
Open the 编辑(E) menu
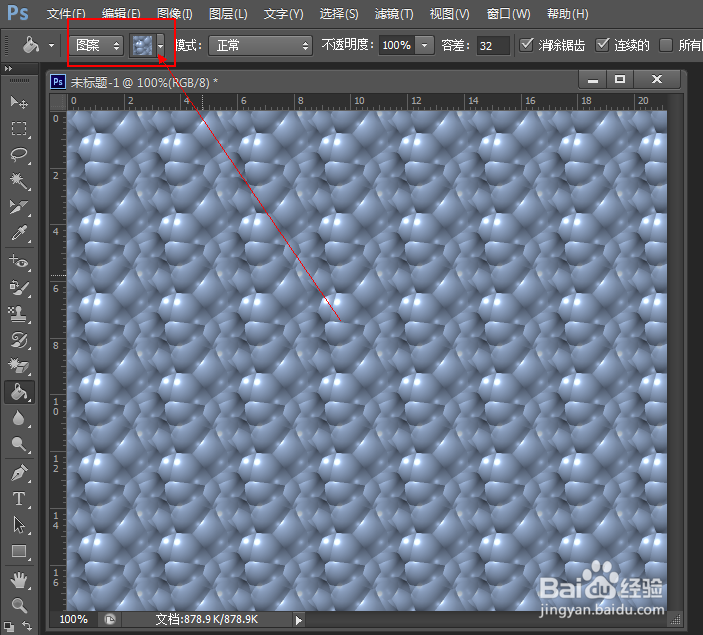click(121, 14)
